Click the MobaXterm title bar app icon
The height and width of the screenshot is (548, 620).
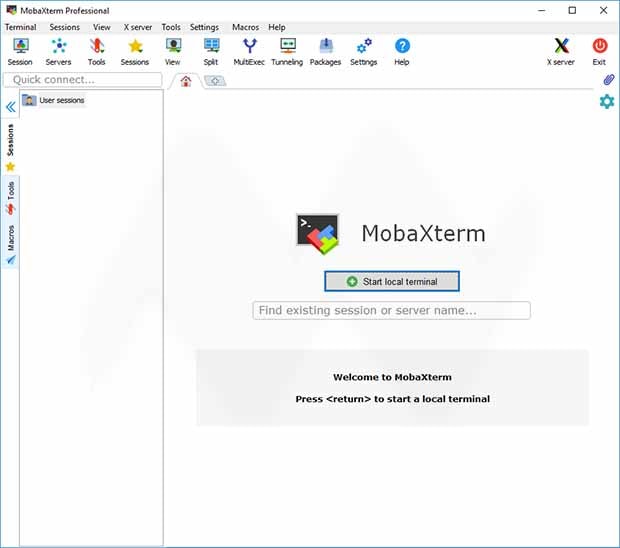(x=11, y=10)
